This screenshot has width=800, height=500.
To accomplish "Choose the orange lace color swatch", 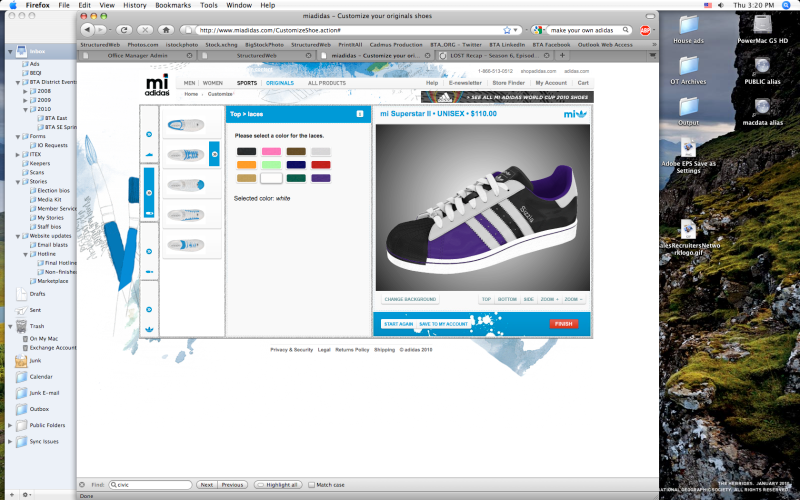I will pyautogui.click(x=246, y=164).
